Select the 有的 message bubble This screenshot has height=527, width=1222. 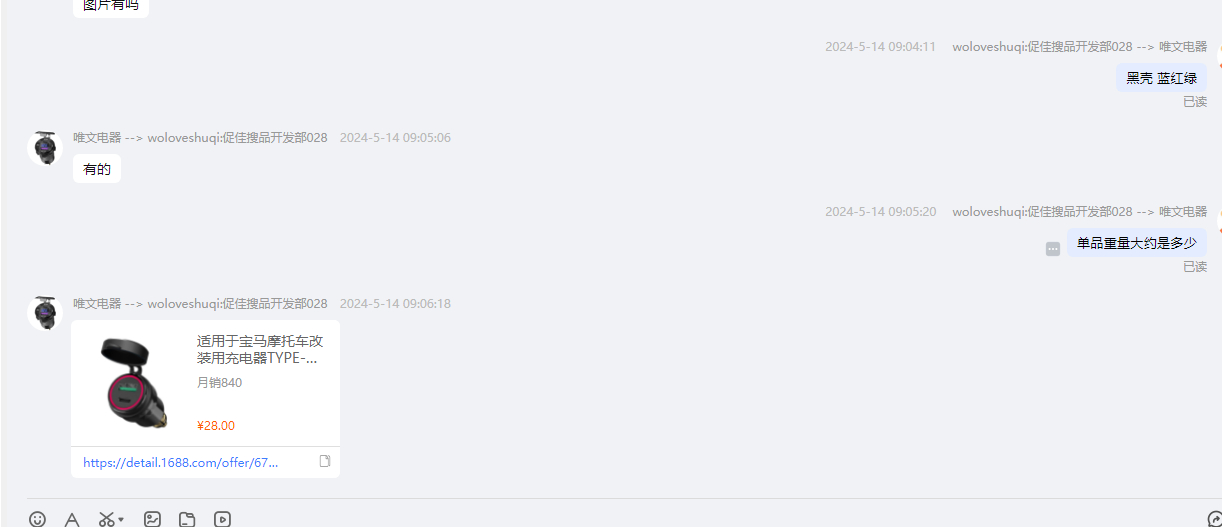click(x=97, y=169)
